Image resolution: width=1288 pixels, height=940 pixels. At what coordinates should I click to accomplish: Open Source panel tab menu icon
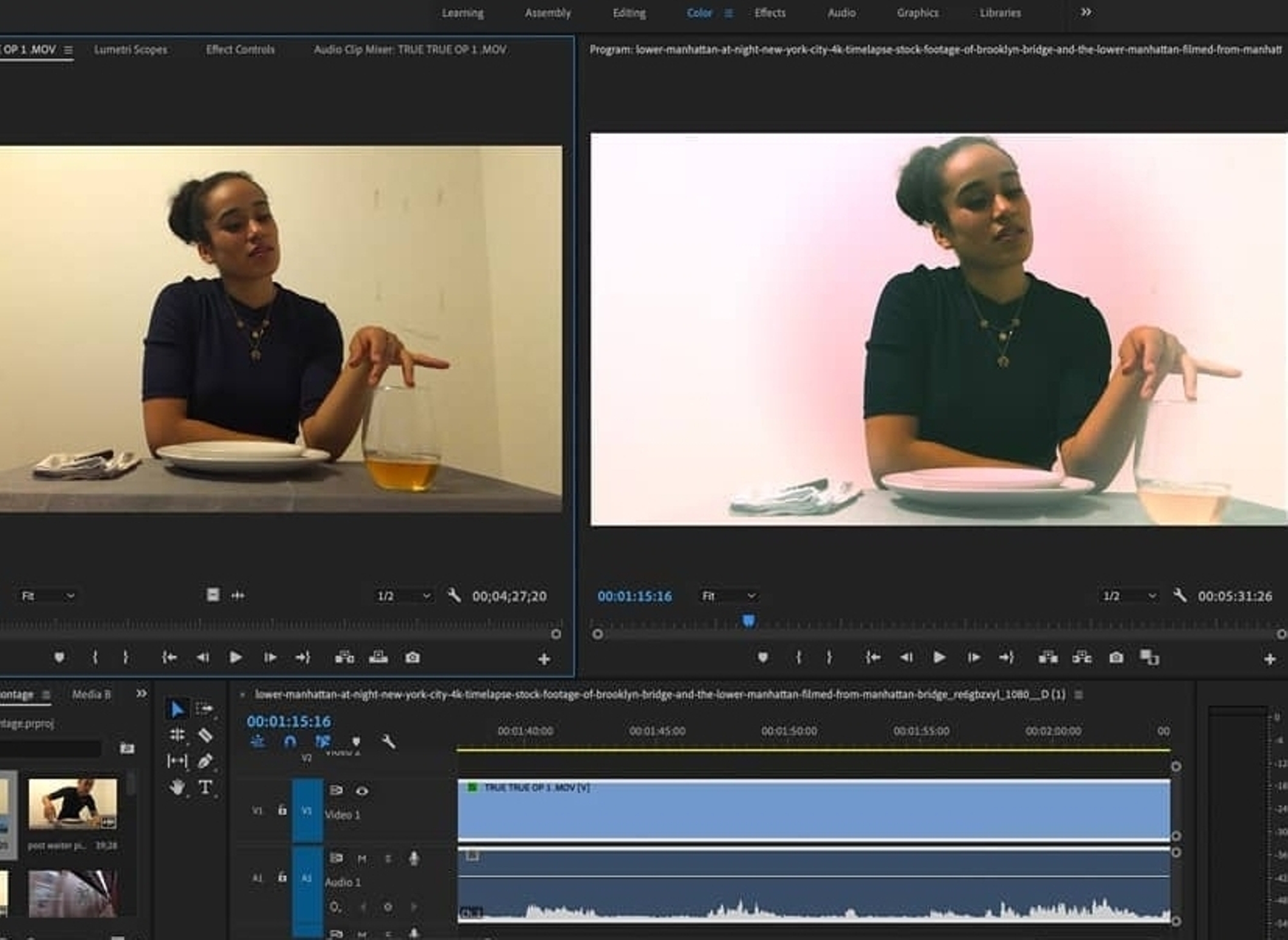point(68,50)
